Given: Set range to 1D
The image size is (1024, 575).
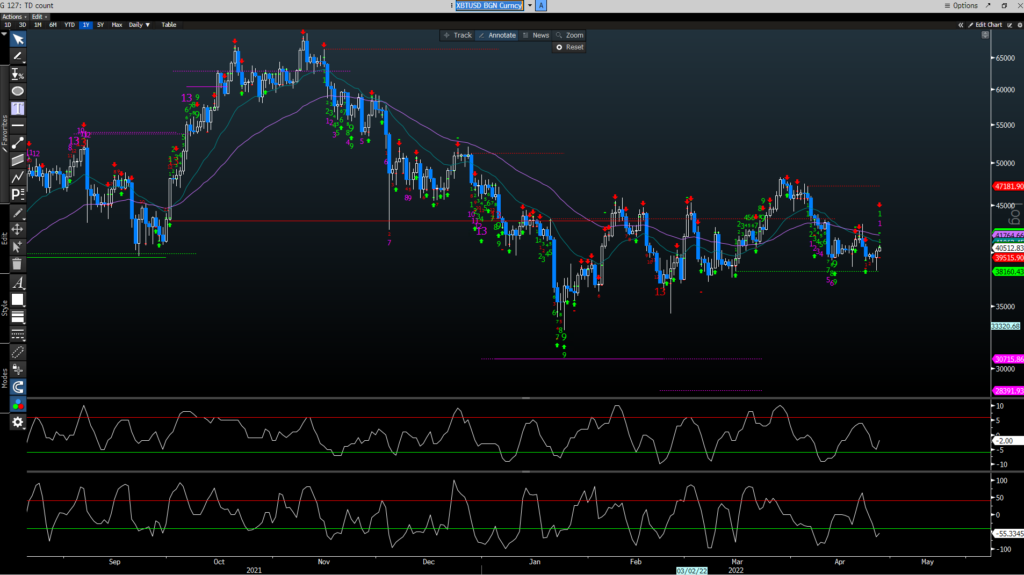Looking at the screenshot, I should pos(8,25).
